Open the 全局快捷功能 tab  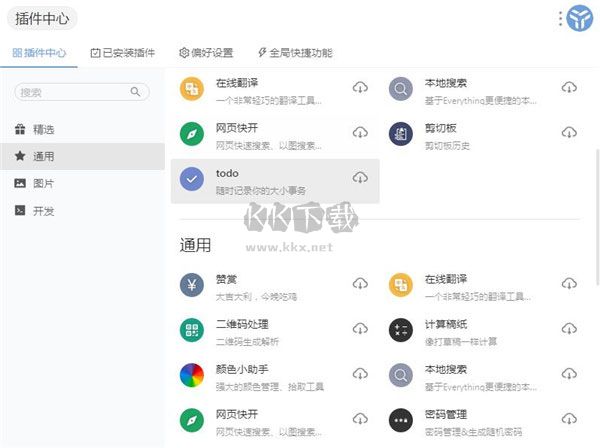tap(295, 53)
